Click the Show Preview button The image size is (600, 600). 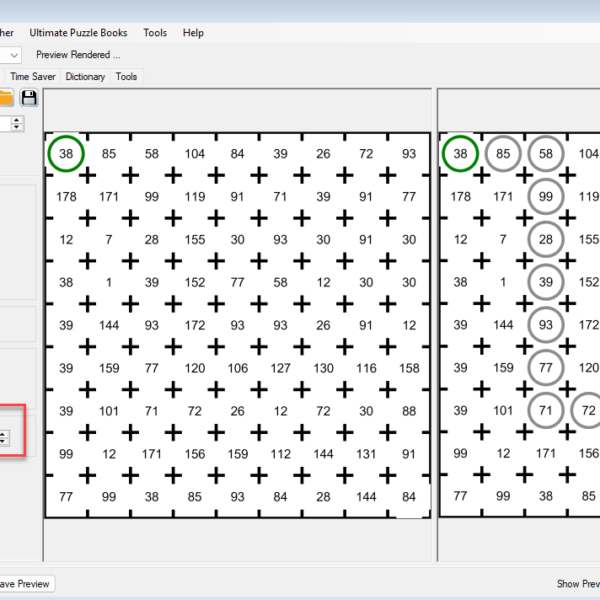tap(577, 584)
